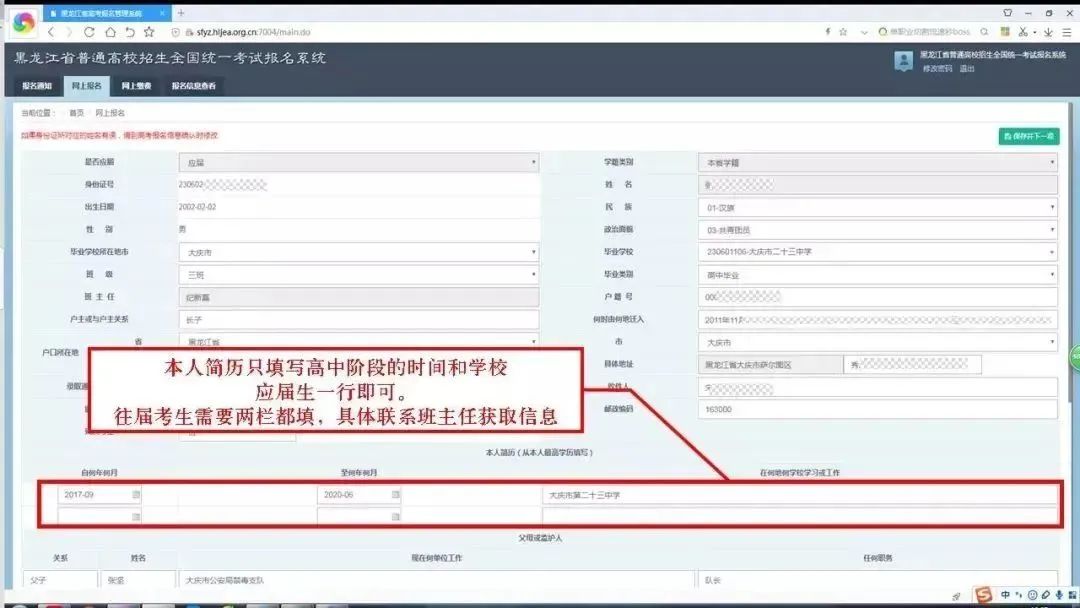Click the 户主或与户主关系 field containing 长子
This screenshot has height=608, width=1080.
click(359, 320)
